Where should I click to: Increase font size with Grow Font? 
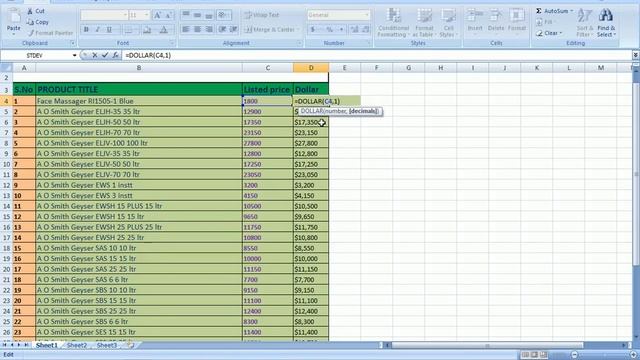tap(157, 16)
